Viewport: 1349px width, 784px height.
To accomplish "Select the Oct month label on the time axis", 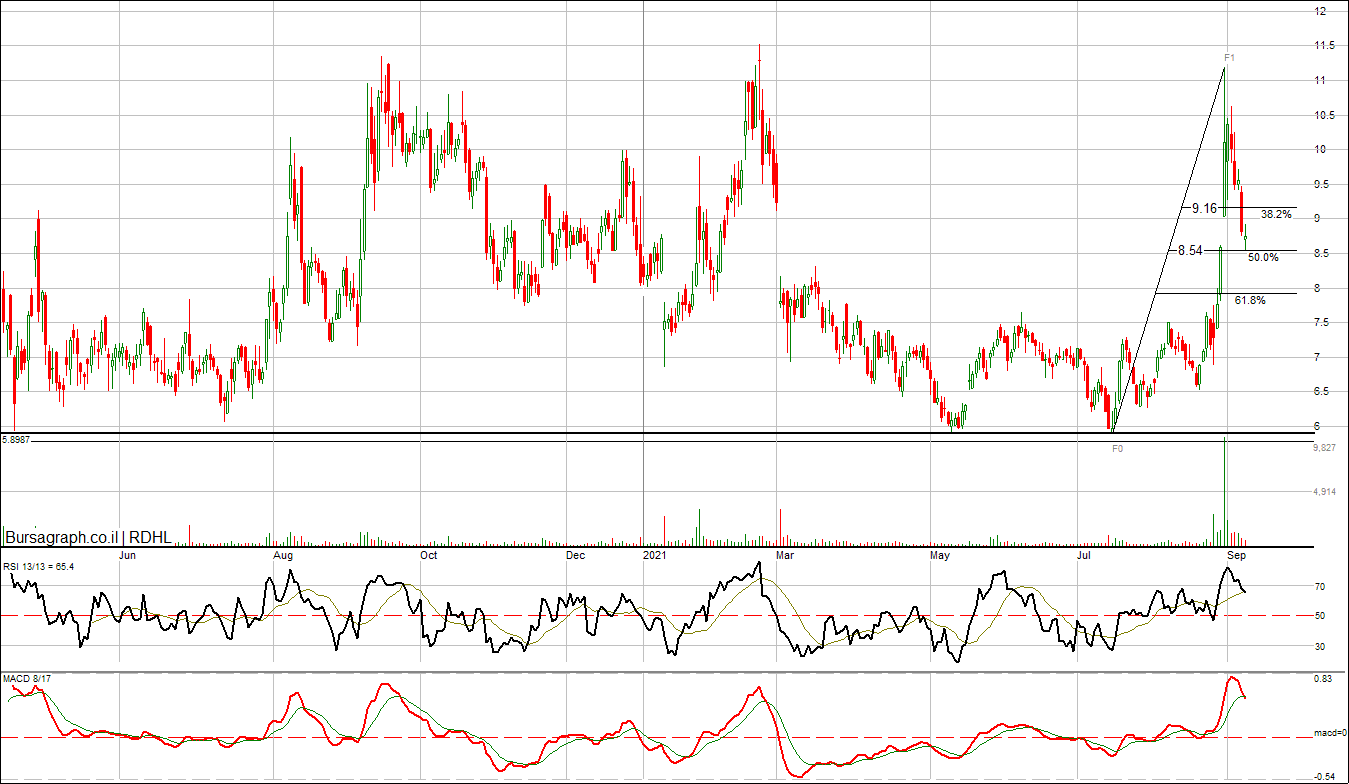I will pos(428,553).
